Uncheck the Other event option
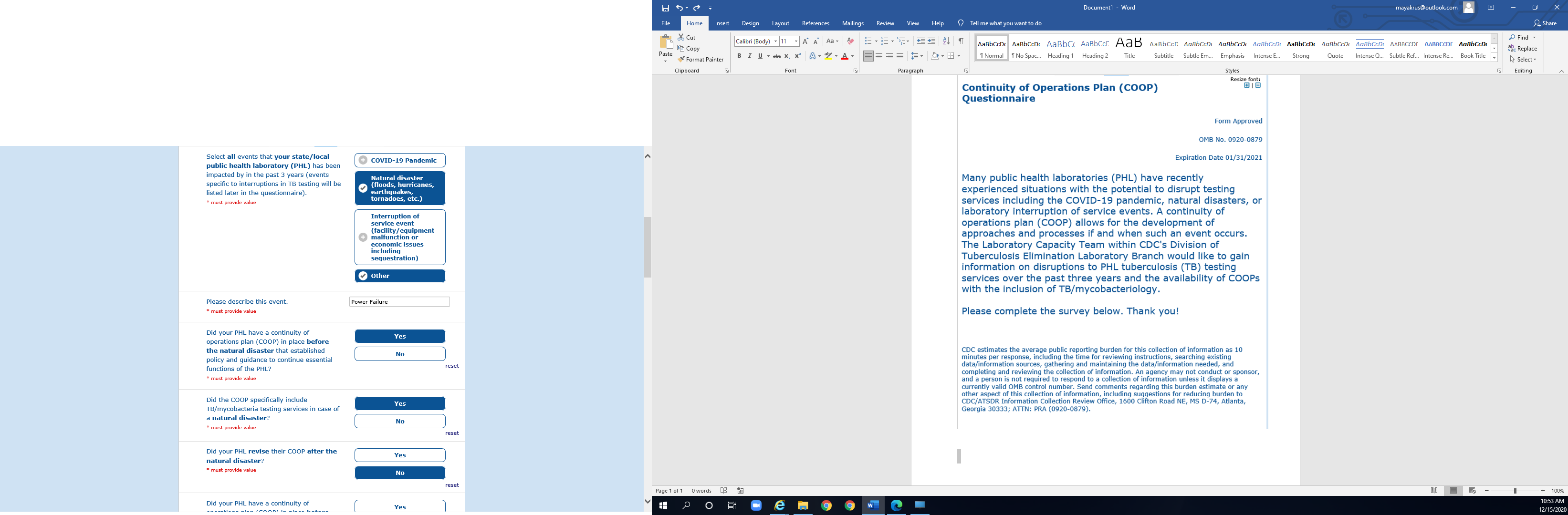The height and width of the screenshot is (515, 1568). 400,276
